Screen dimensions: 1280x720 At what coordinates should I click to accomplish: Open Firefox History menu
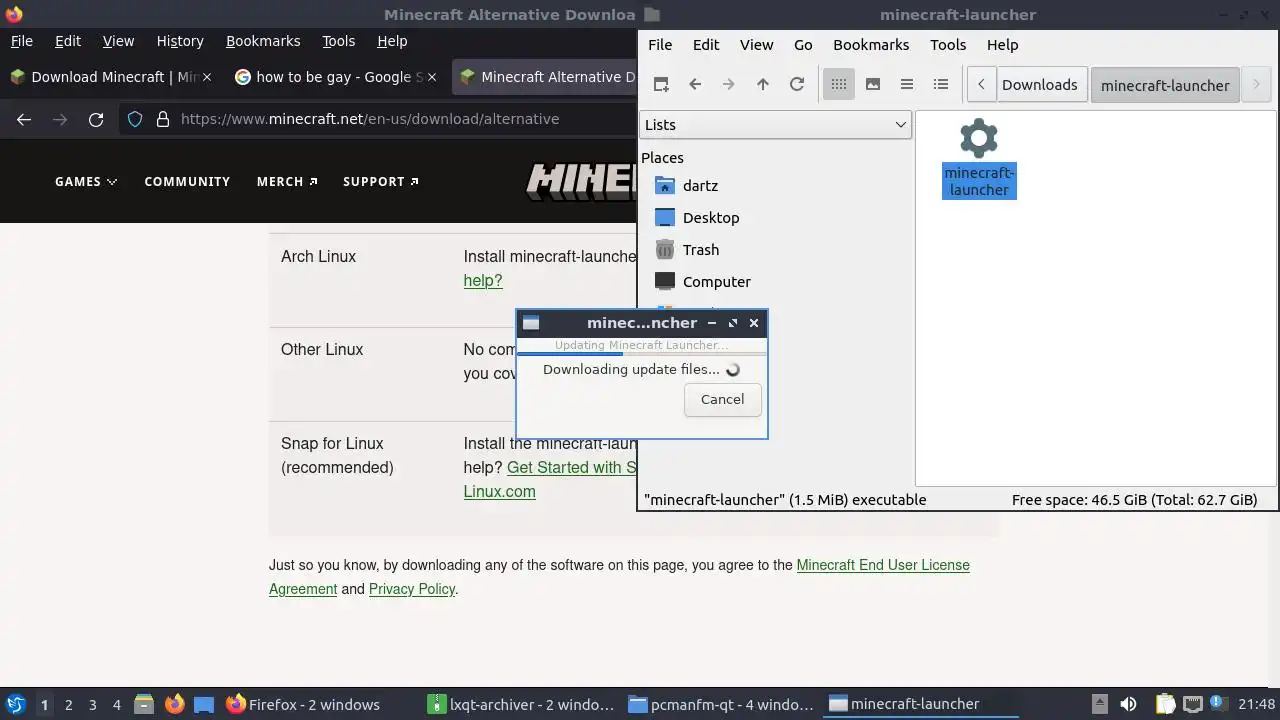(180, 41)
